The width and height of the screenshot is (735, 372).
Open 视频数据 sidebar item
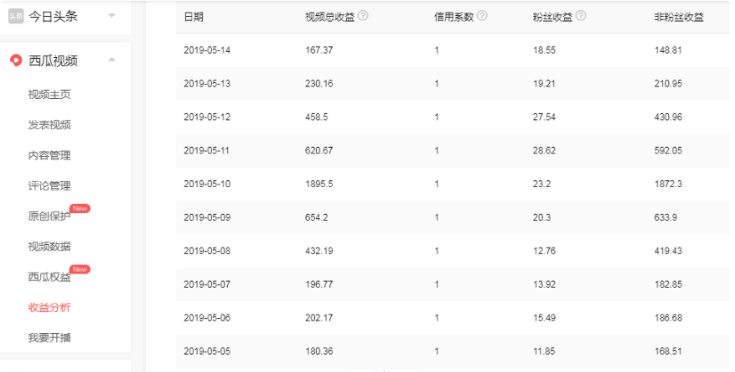tap(49, 246)
